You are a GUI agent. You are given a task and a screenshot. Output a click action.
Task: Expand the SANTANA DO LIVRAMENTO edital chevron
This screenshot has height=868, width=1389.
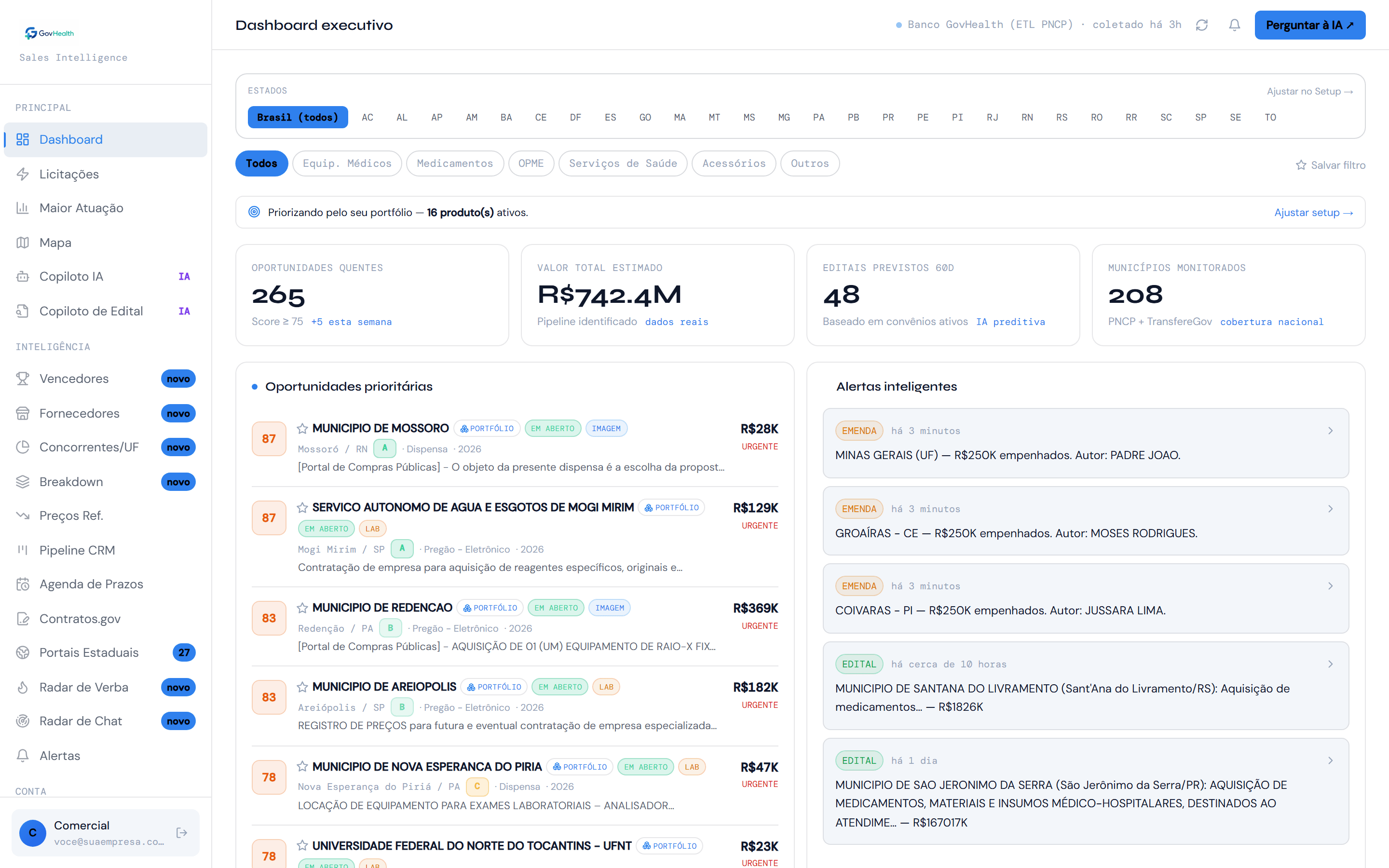pyautogui.click(x=1331, y=664)
